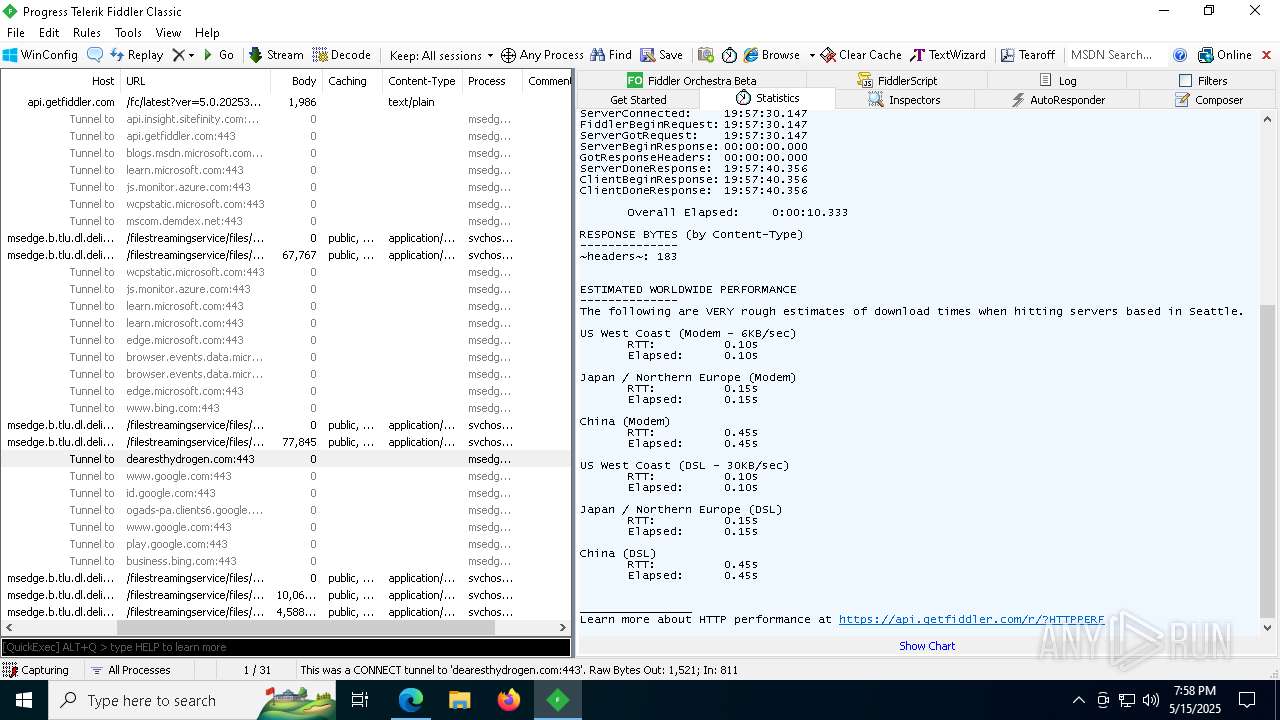Click the comment speech bubble icon

pyautogui.click(x=95, y=55)
